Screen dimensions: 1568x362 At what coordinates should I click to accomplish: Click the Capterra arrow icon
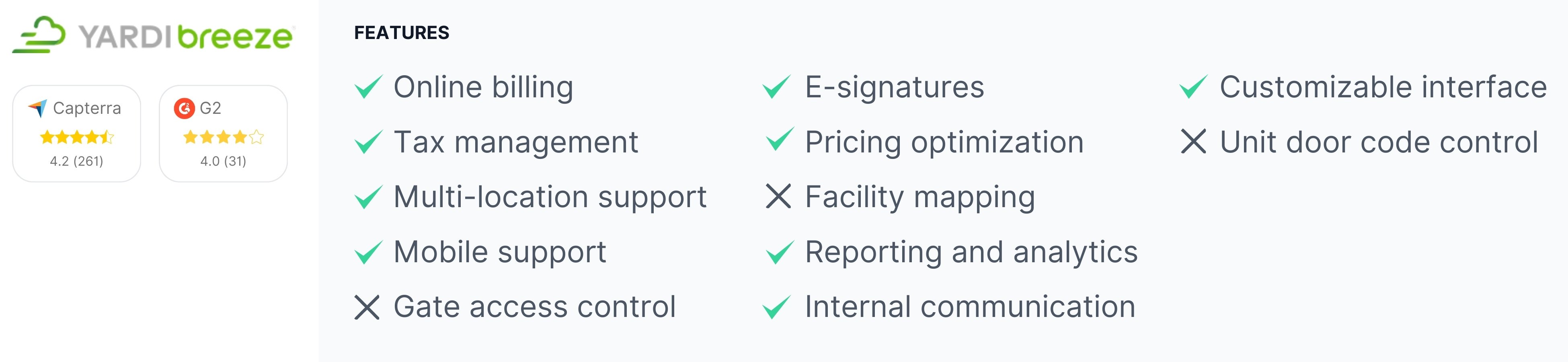tap(38, 109)
